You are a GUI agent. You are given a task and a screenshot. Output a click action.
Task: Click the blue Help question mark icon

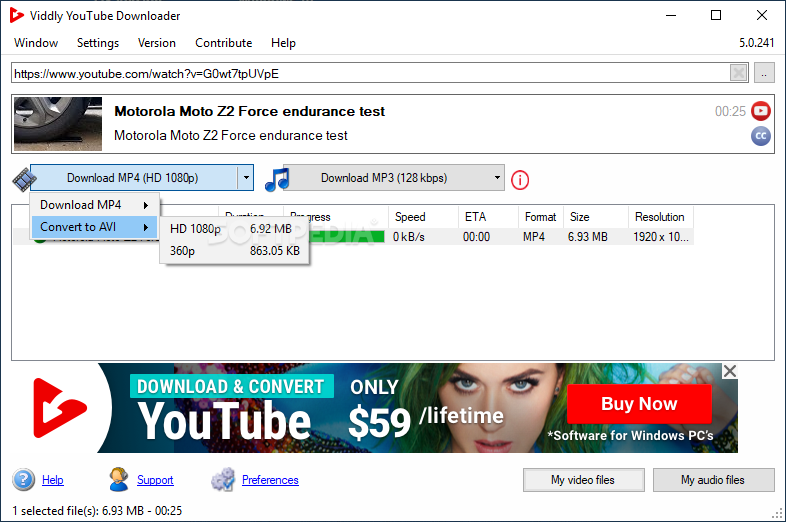[x=24, y=480]
